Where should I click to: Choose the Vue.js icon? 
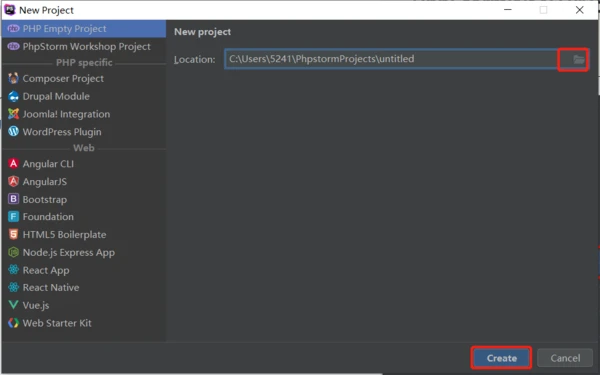[x=13, y=305]
